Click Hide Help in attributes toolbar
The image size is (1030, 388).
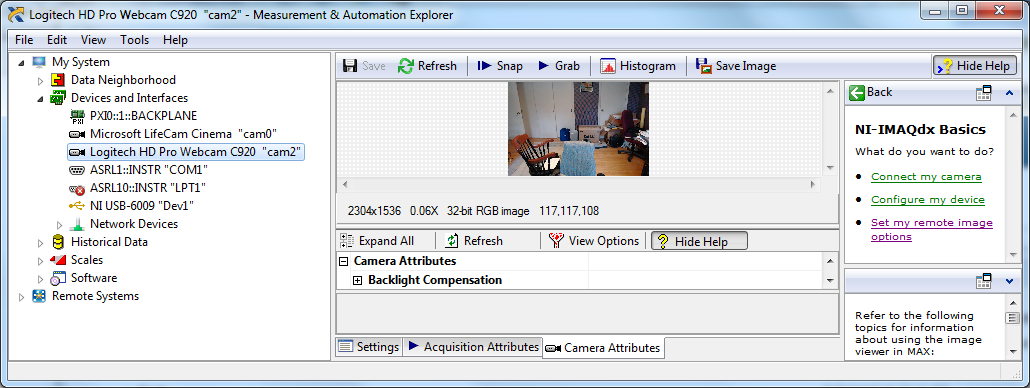coord(699,242)
